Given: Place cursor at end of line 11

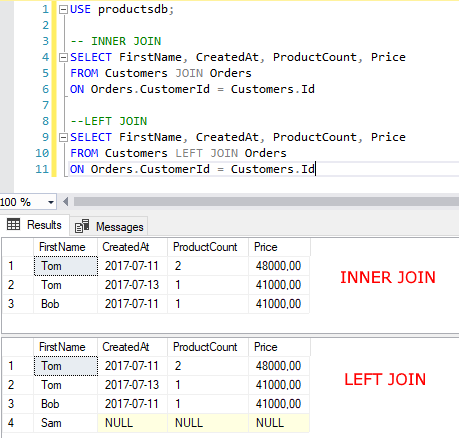Looking at the screenshot, I should tap(316, 169).
